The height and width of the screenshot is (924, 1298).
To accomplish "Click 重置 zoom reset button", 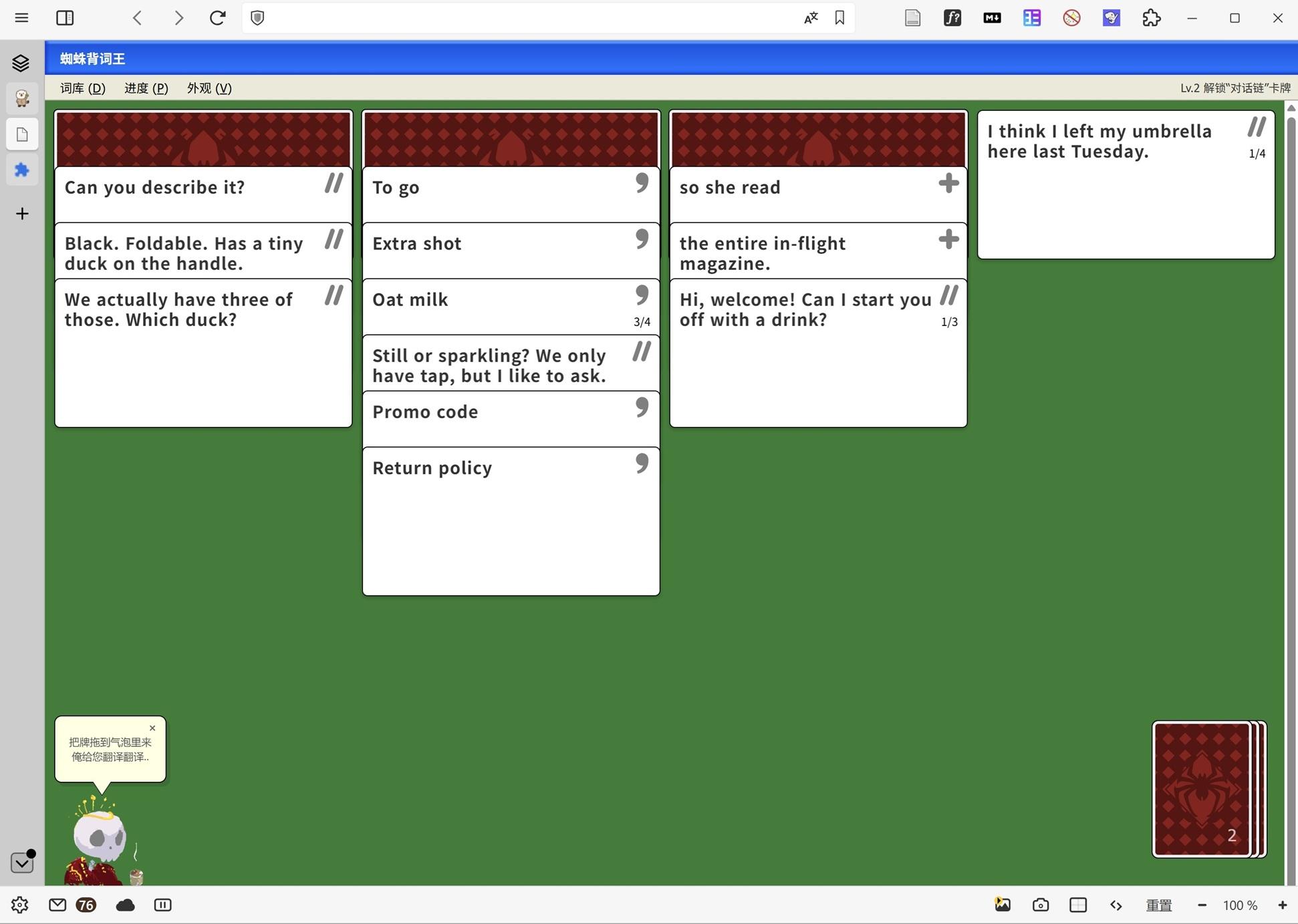I will pyautogui.click(x=1158, y=905).
